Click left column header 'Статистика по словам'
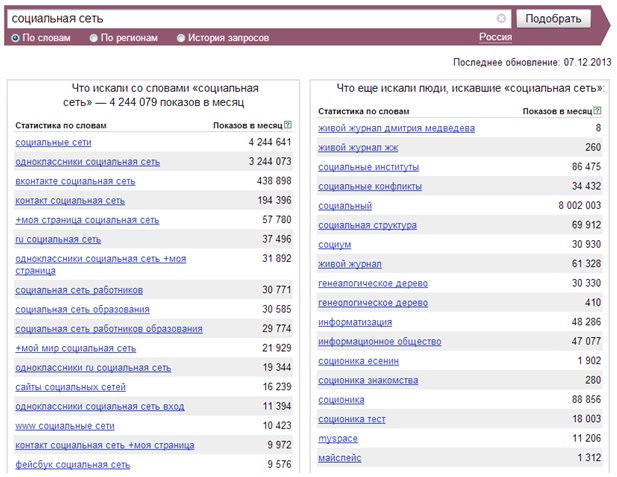This screenshot has width=617, height=477. pos(61,126)
